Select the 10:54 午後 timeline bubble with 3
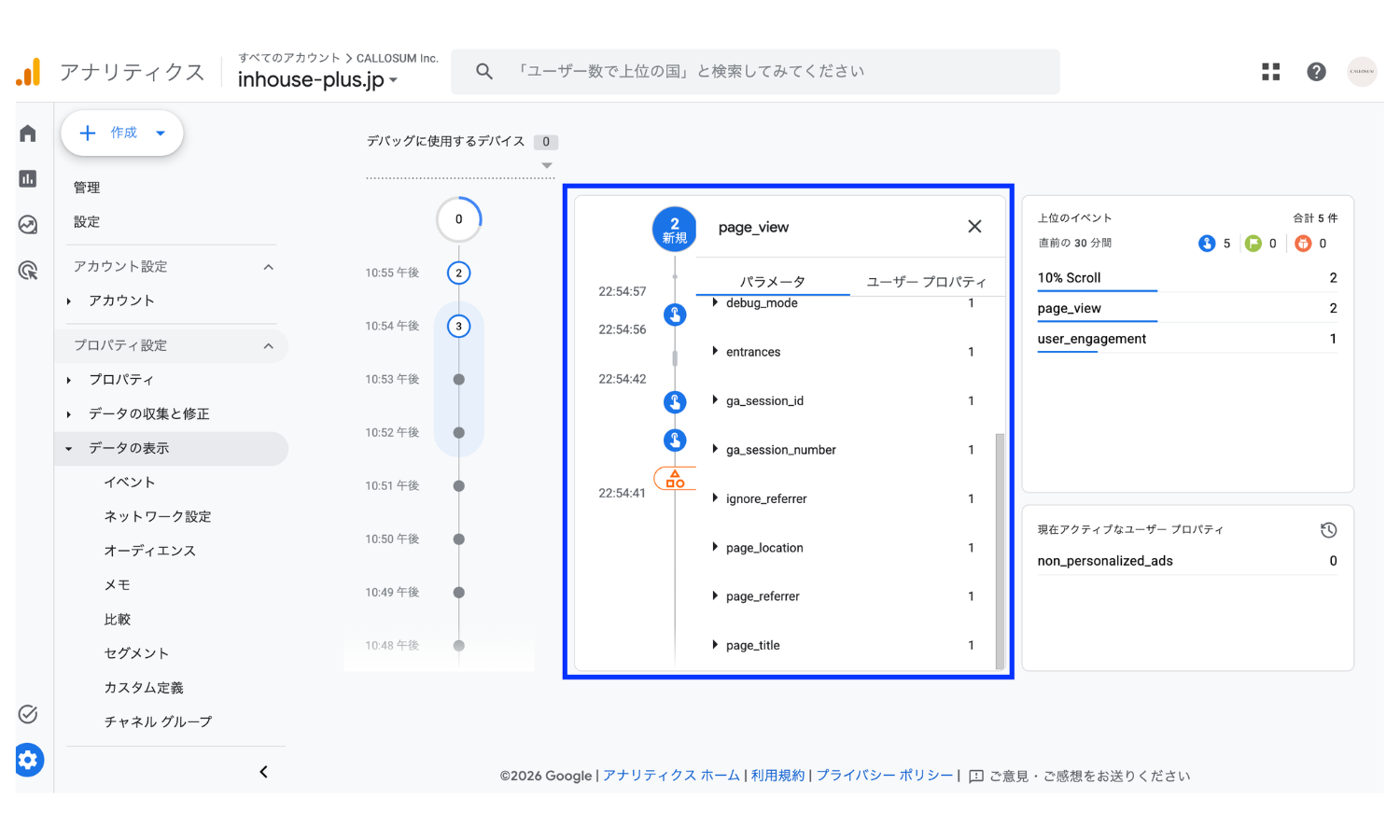 [x=458, y=327]
